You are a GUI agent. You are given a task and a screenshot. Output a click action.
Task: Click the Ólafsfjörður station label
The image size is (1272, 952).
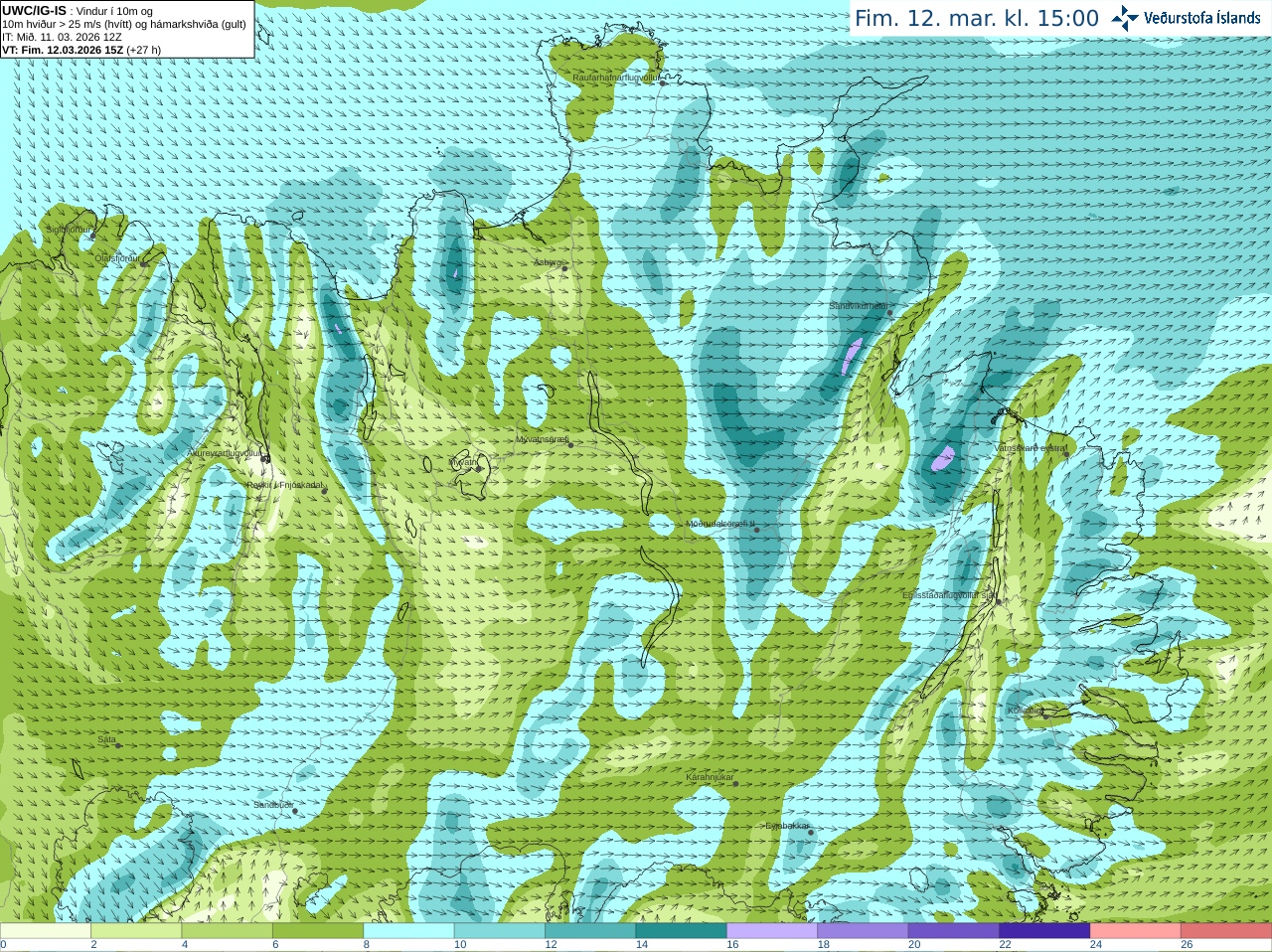117,258
